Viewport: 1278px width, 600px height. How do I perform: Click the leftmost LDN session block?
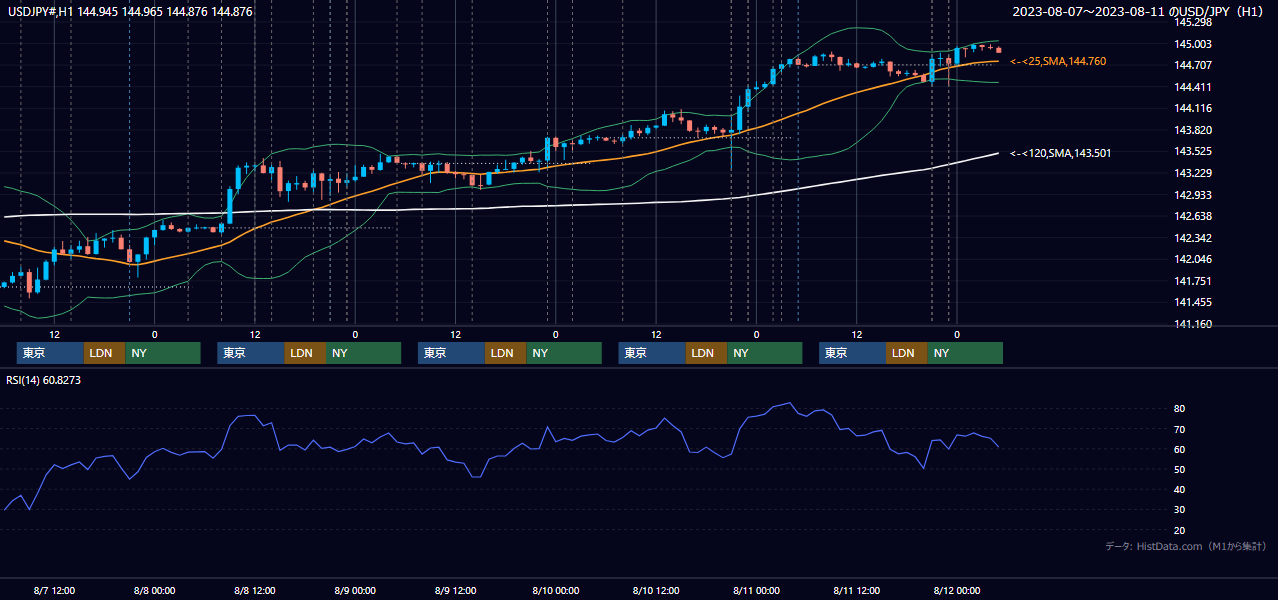(104, 353)
